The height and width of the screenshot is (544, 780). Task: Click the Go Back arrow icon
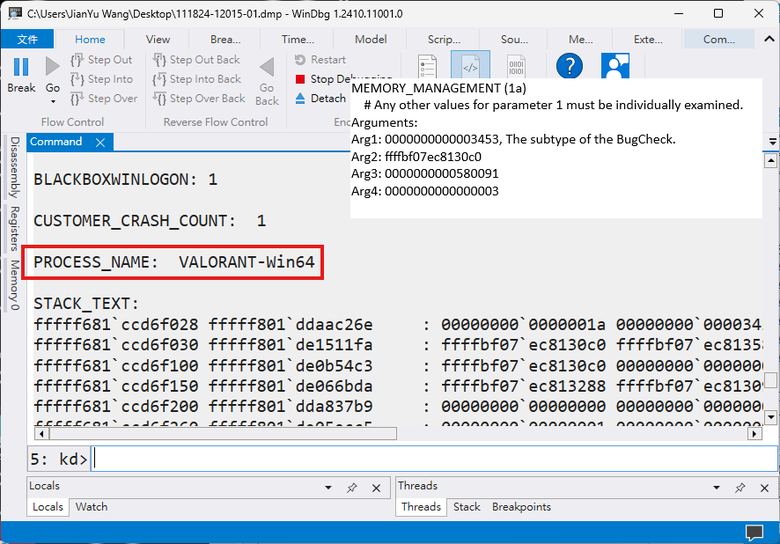coord(267,68)
